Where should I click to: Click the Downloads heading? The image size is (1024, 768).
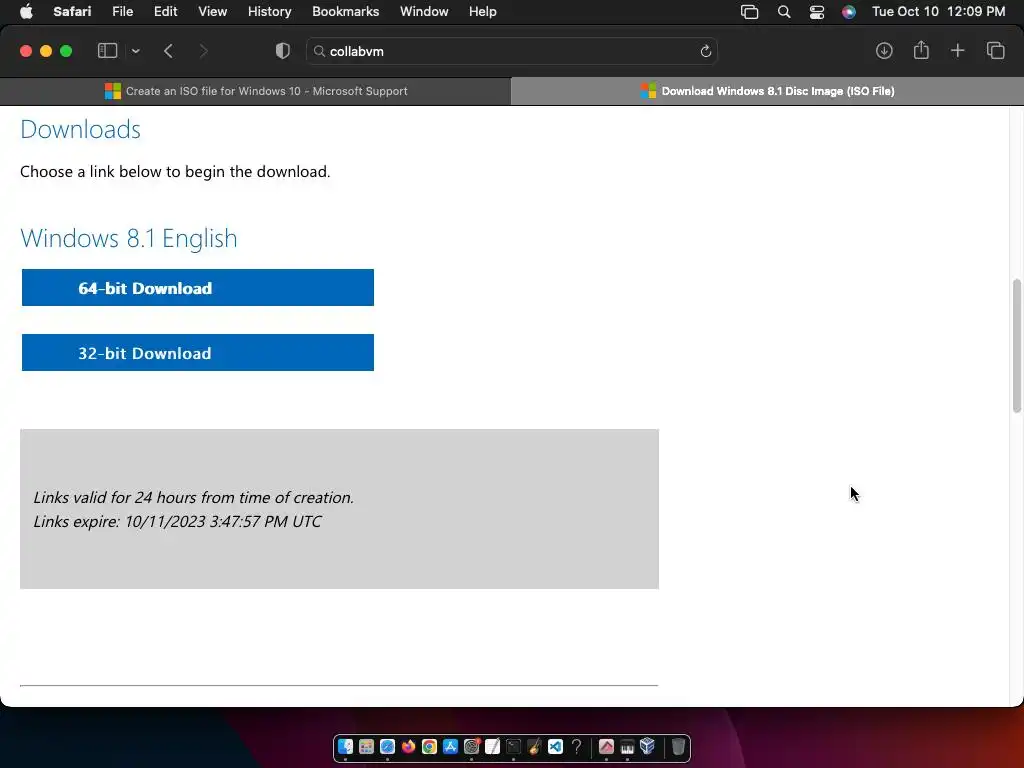[80, 129]
